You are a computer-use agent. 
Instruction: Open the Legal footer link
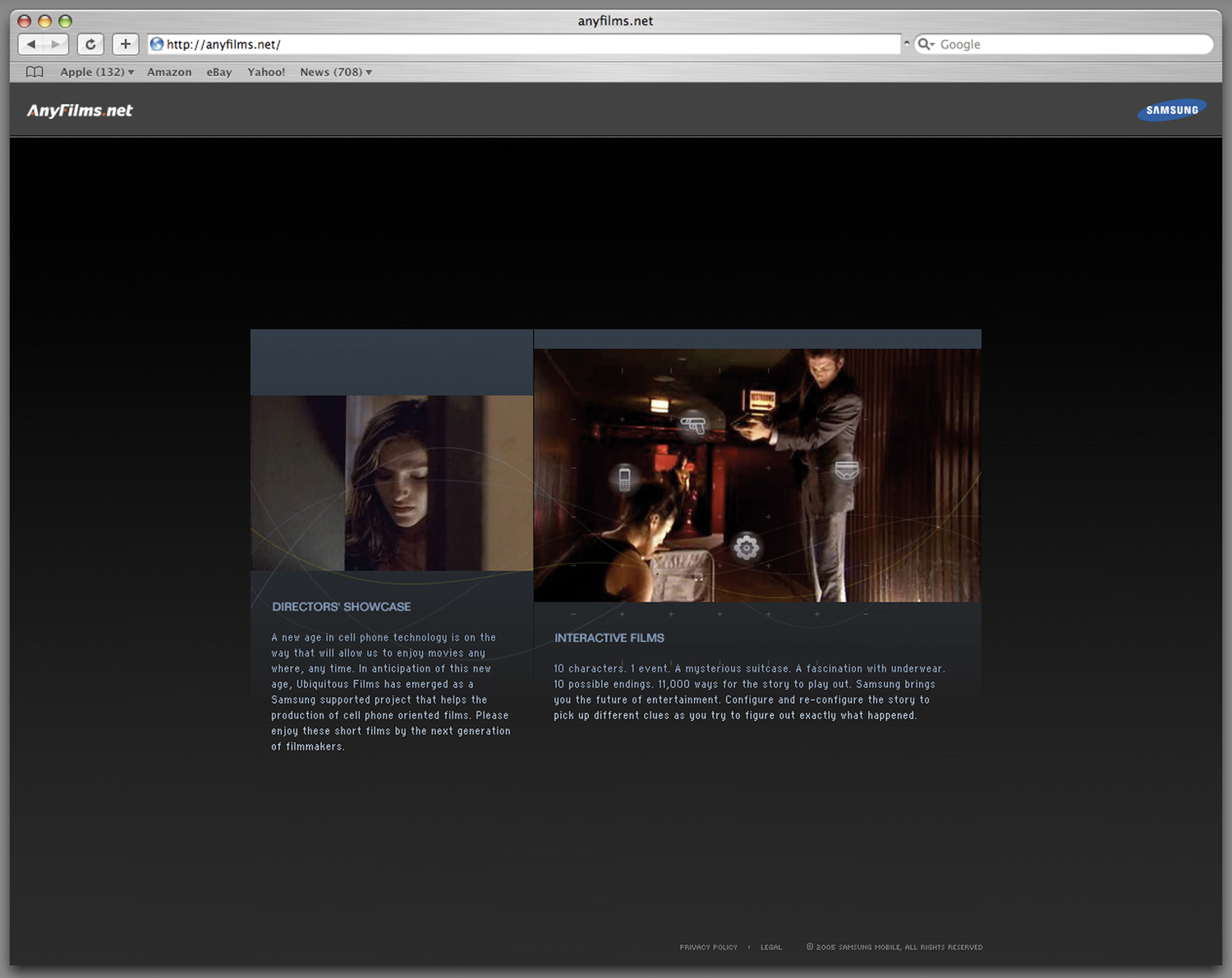tap(771, 948)
